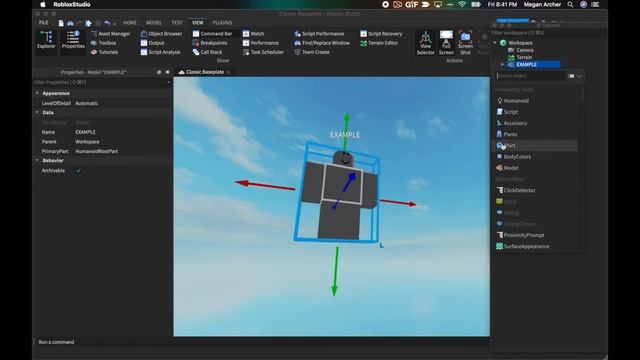Show the Output window
The width and height of the screenshot is (640, 360).
(152, 43)
